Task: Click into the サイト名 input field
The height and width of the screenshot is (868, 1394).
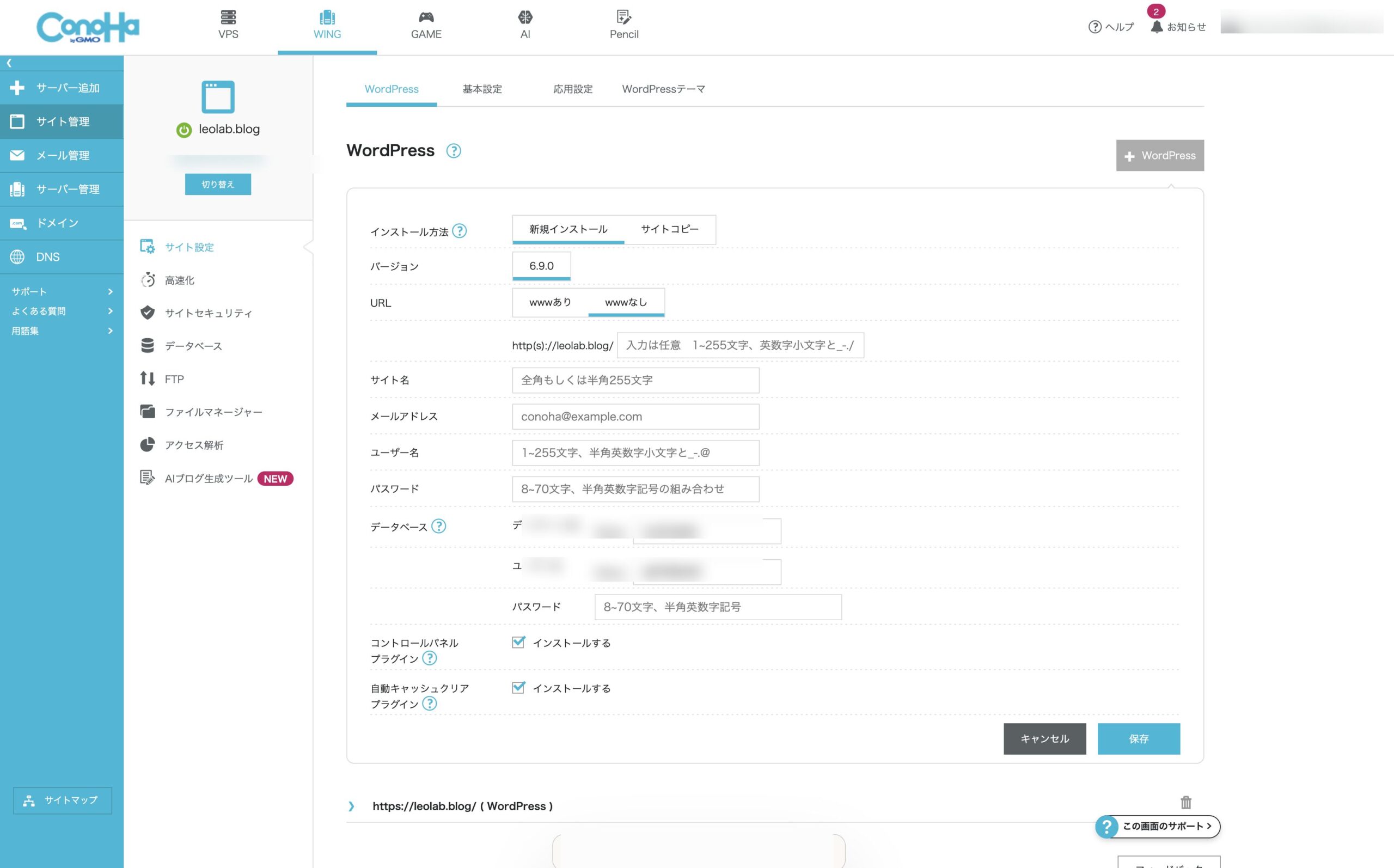Action: 635,380
